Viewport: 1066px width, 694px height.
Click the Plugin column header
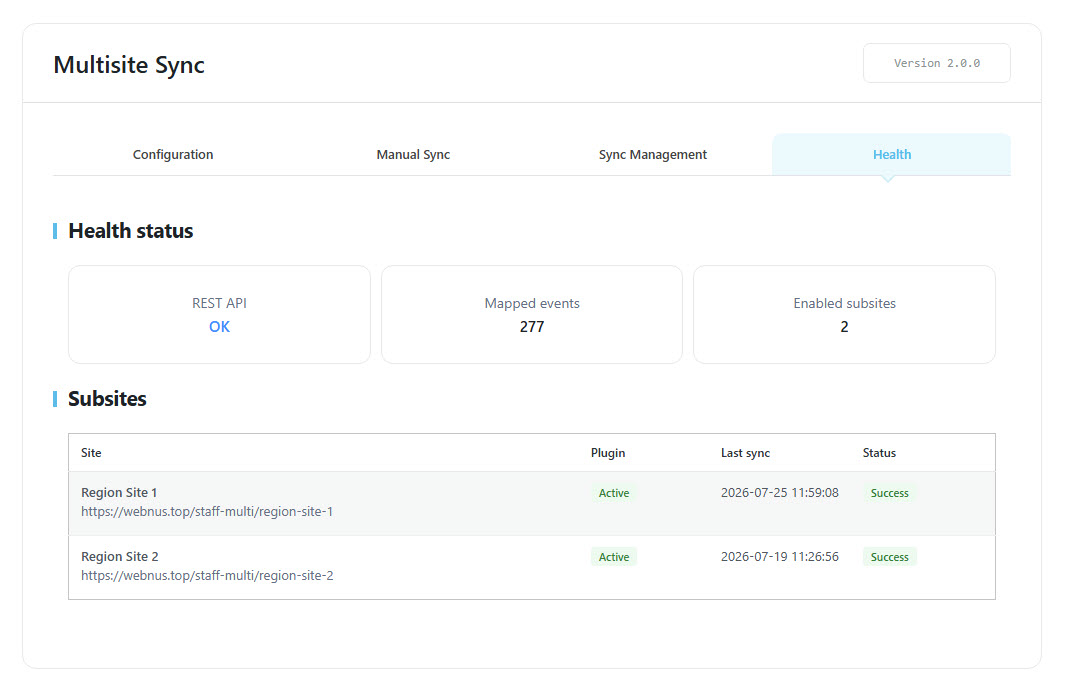tap(608, 453)
